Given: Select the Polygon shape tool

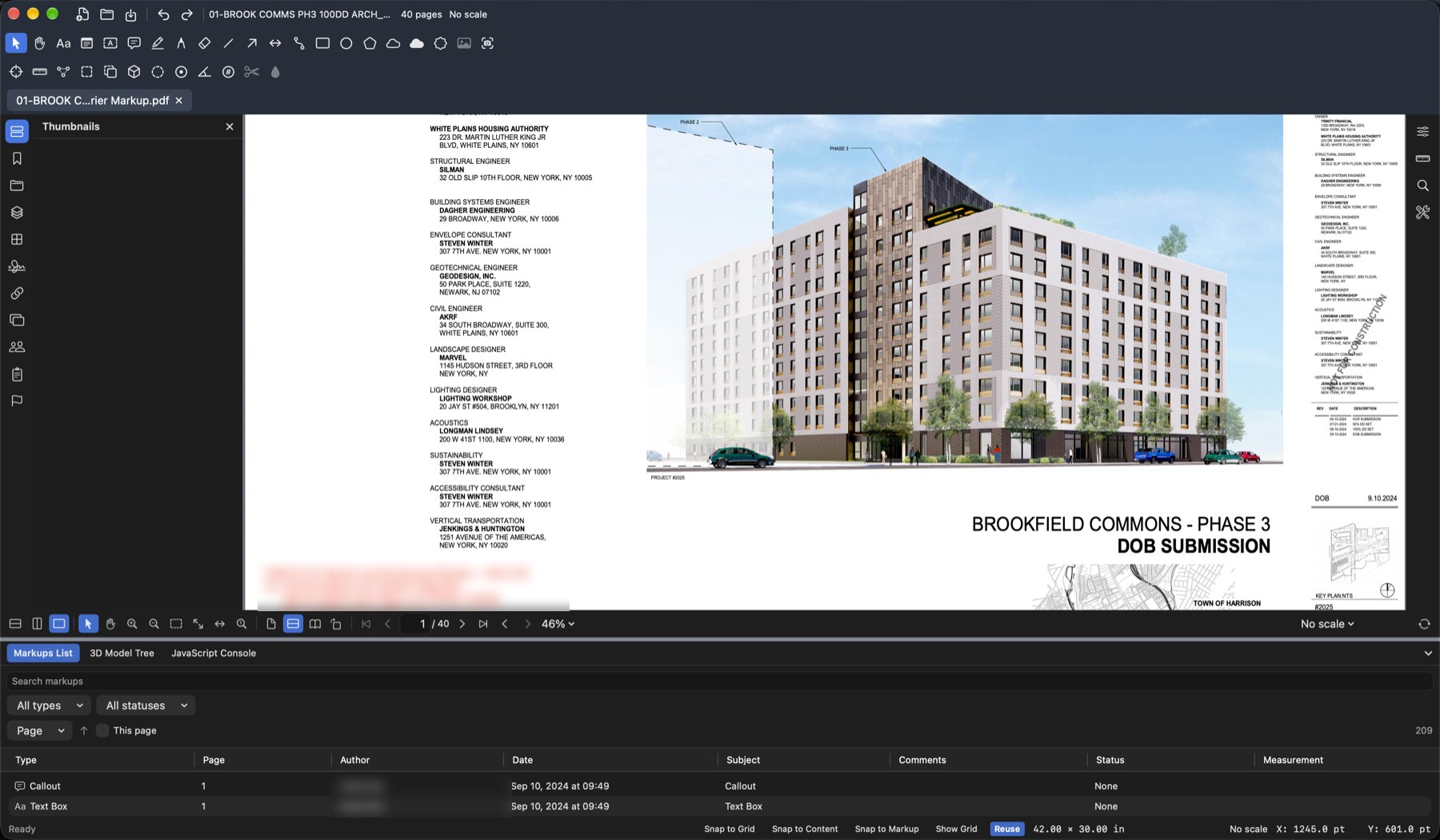Looking at the screenshot, I should 370,43.
